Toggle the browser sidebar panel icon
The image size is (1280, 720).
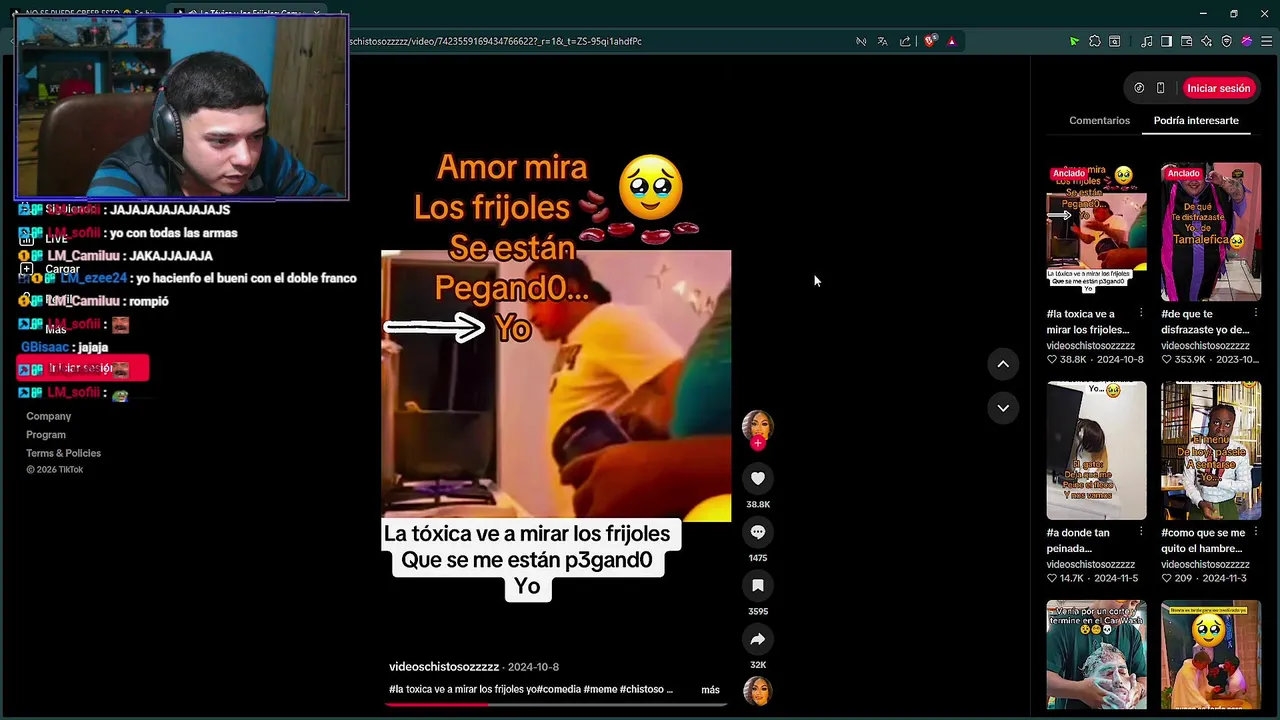(x=1166, y=41)
